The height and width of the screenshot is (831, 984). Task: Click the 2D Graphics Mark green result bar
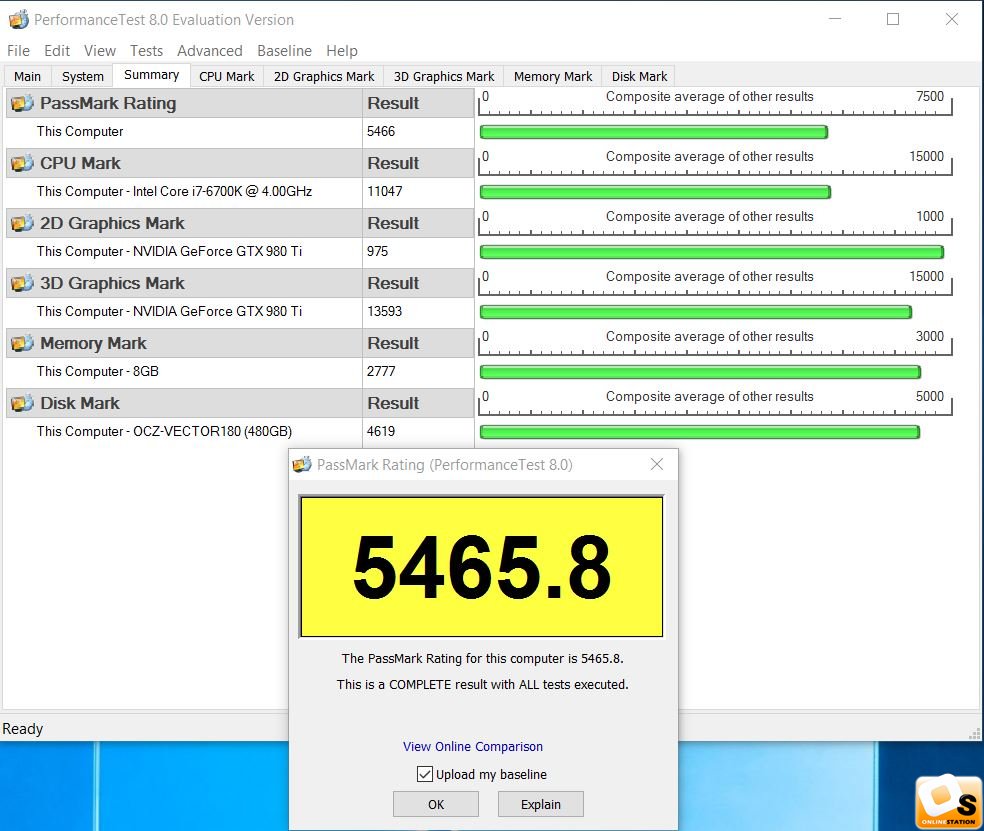click(712, 252)
